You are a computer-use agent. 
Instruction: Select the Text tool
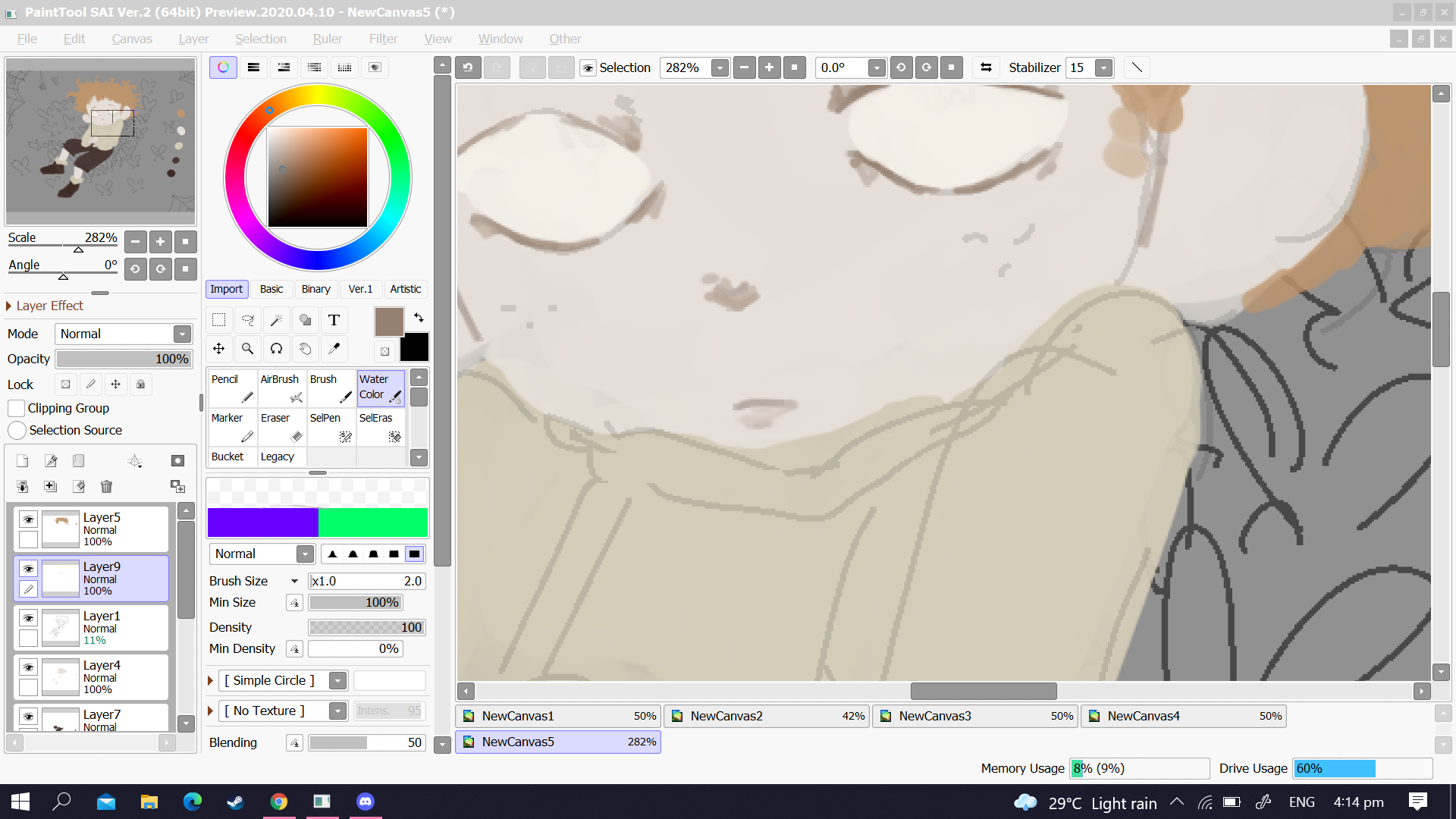coord(334,320)
